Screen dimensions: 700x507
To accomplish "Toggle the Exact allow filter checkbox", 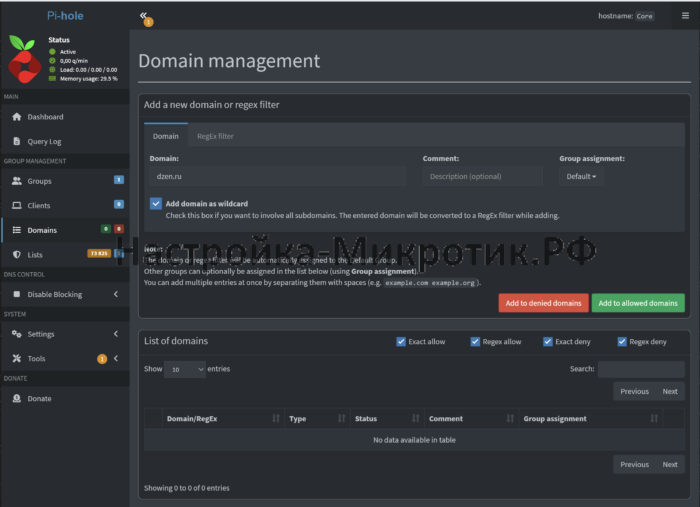I will (401, 342).
